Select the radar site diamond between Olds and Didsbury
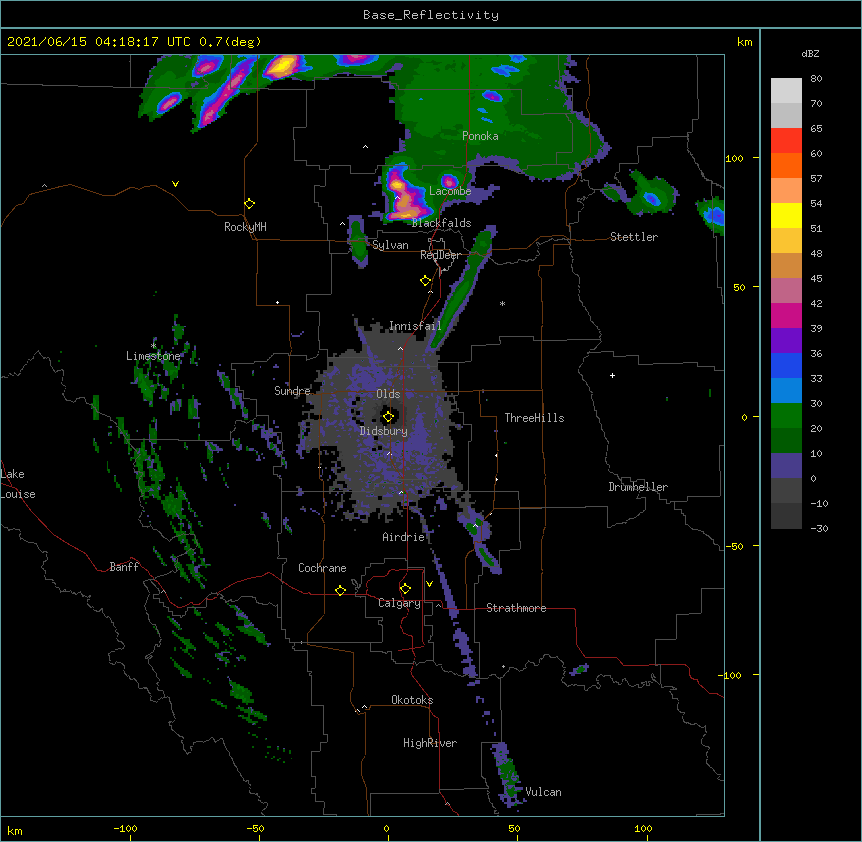 [x=389, y=417]
